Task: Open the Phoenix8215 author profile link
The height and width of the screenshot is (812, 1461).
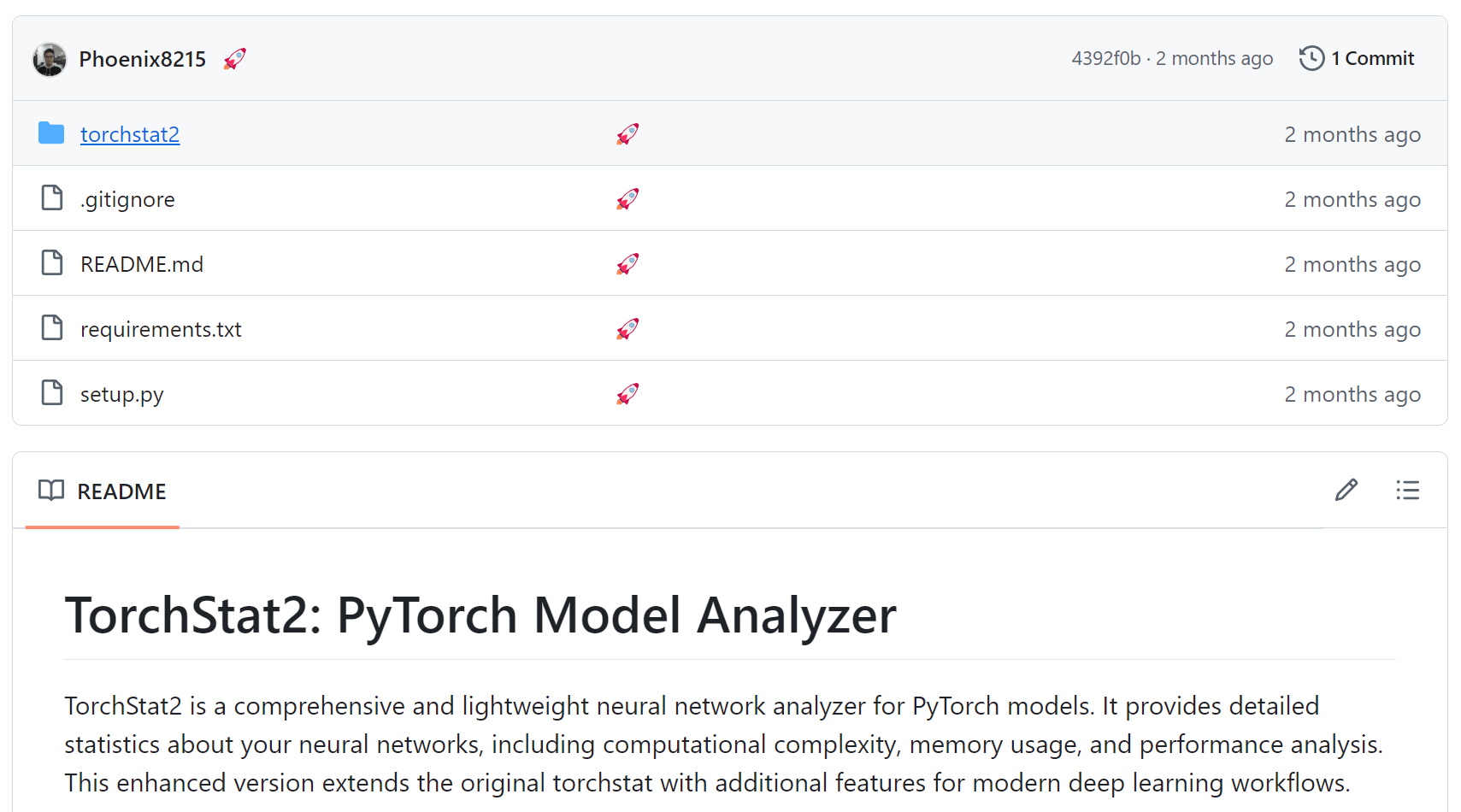Action: click(142, 59)
